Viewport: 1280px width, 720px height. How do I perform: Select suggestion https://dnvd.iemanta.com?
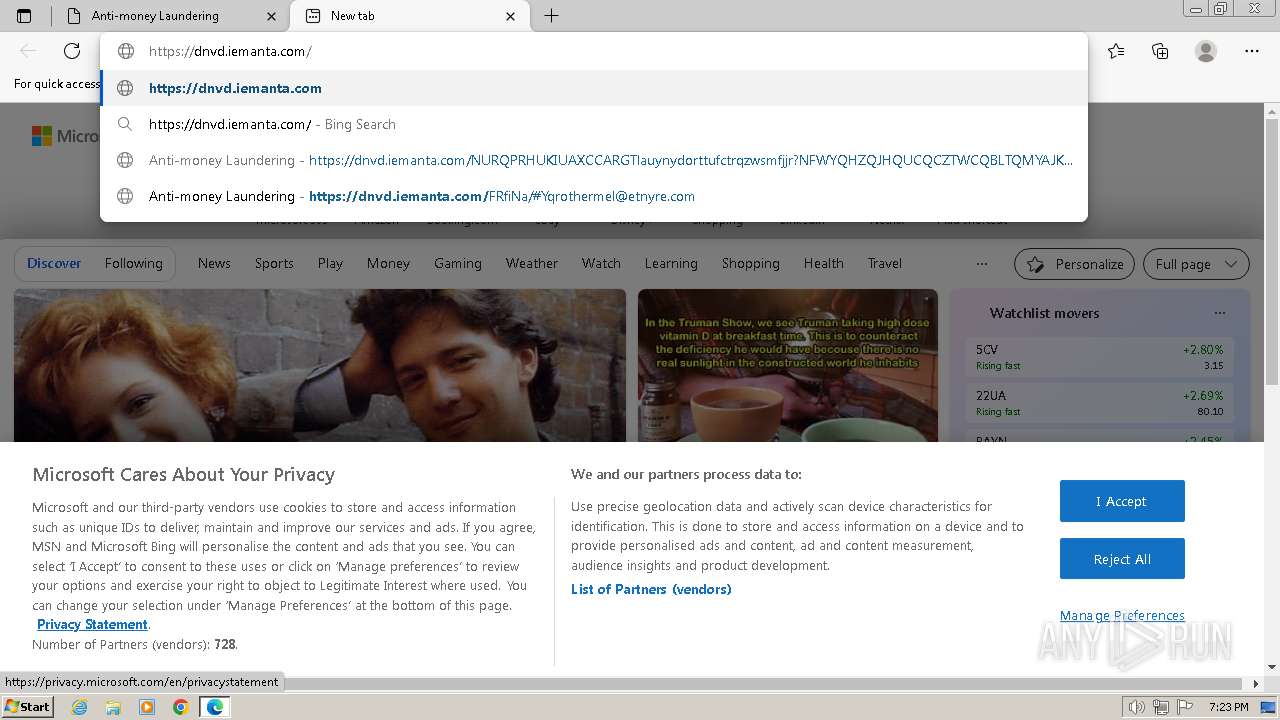pyautogui.click(x=594, y=88)
